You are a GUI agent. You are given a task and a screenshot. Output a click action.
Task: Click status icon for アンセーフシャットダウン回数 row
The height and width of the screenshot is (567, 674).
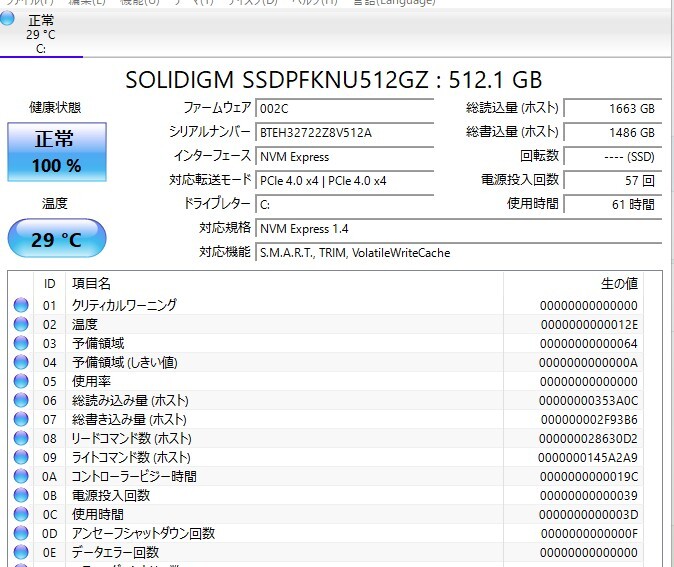21,533
